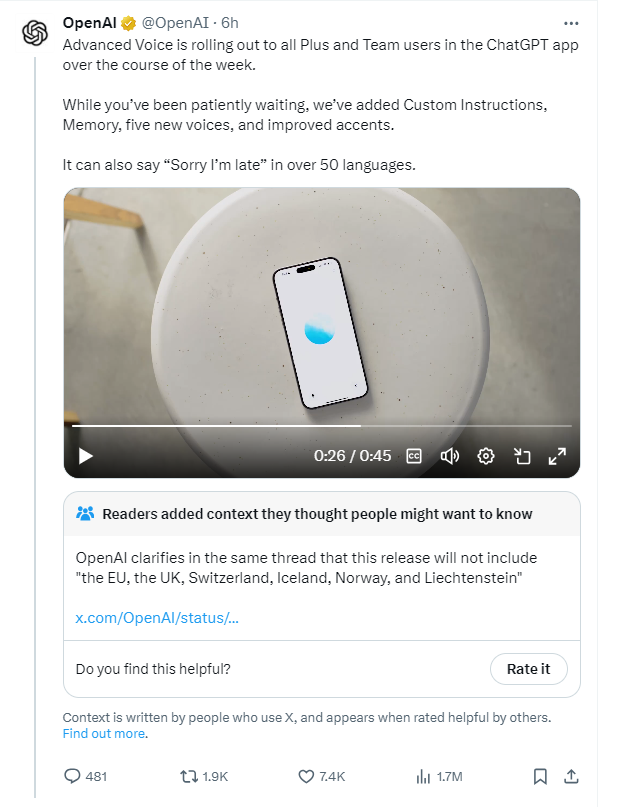Open video settings gear
This screenshot has width=621, height=807.
pyautogui.click(x=486, y=456)
